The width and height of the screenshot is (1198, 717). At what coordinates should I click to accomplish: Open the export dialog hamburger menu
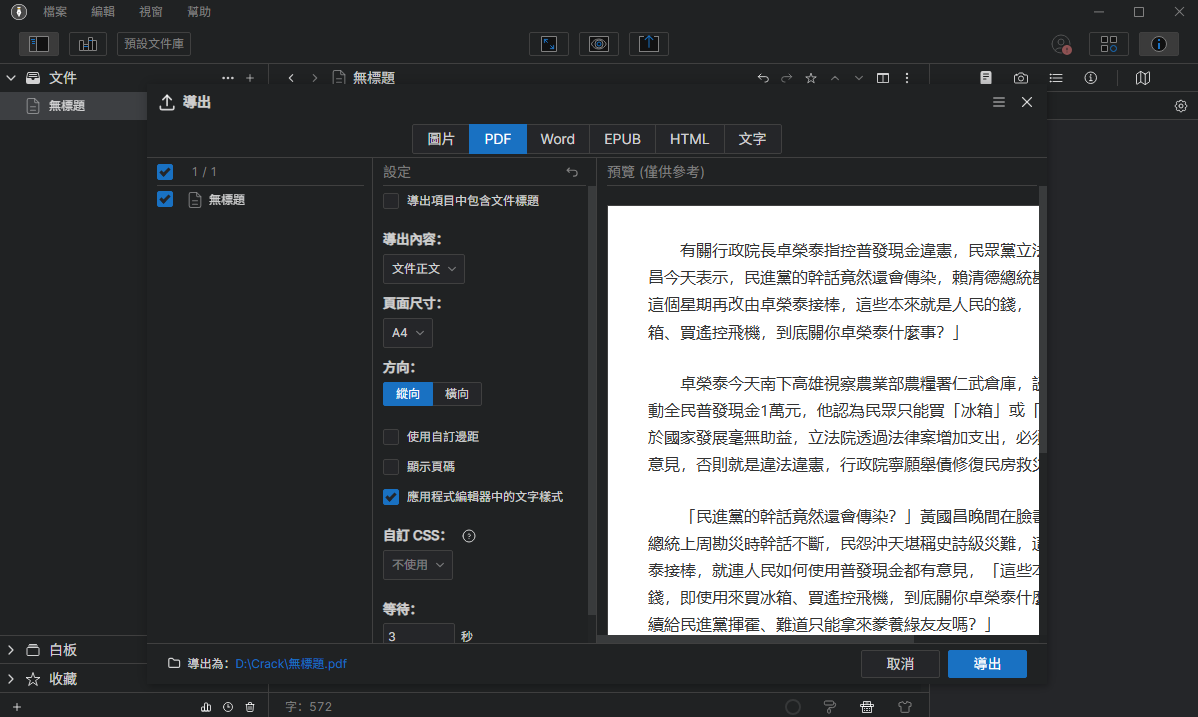(x=999, y=102)
